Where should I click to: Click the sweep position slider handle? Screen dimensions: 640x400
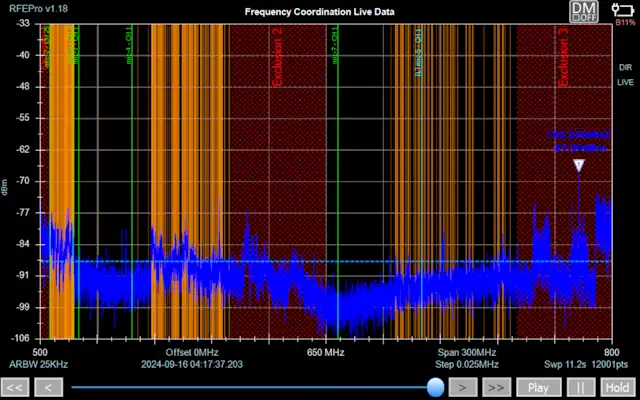point(435,386)
